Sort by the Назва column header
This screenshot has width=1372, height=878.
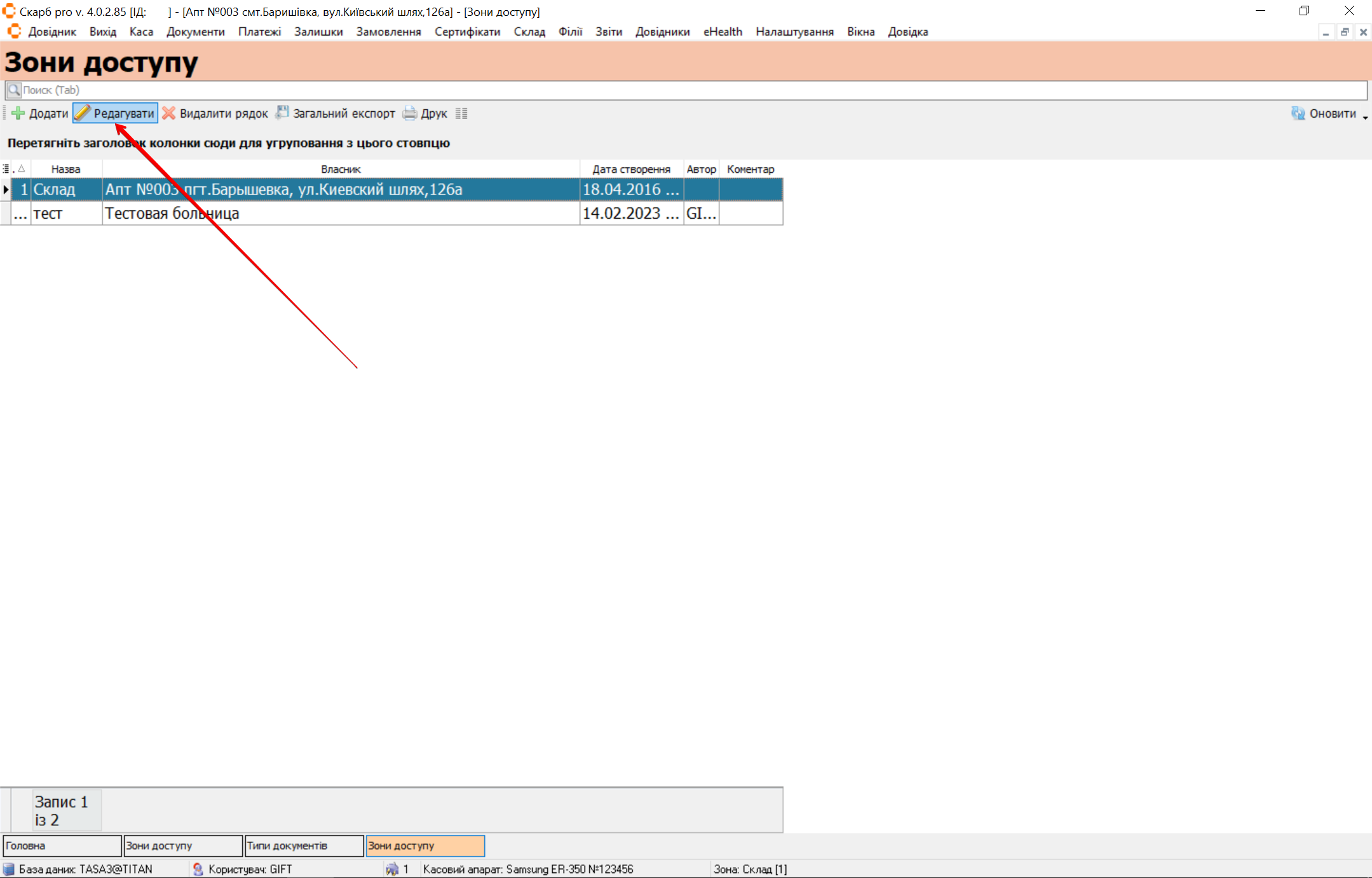(66, 169)
